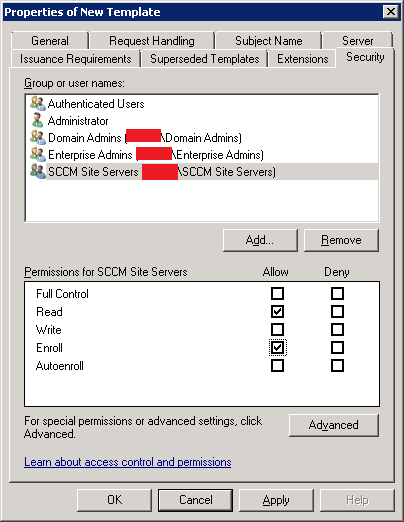Open Advanced permission settings
The height and width of the screenshot is (522, 404).
[x=334, y=425]
